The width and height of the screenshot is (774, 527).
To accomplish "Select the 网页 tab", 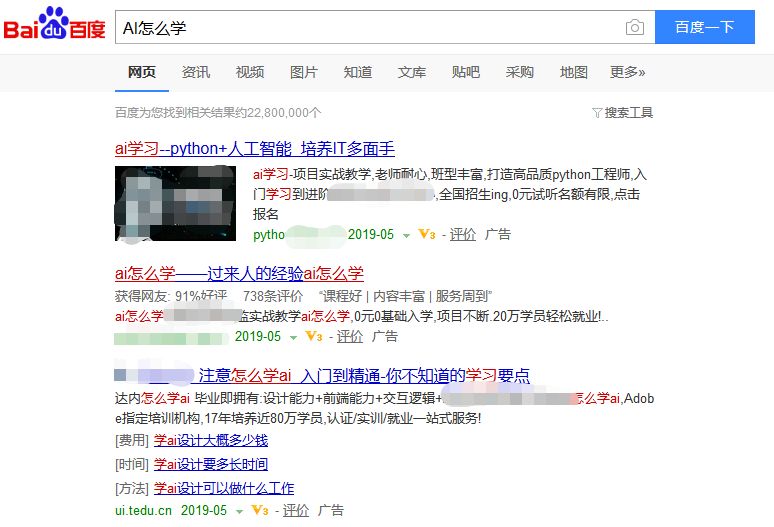I will pyautogui.click(x=142, y=72).
